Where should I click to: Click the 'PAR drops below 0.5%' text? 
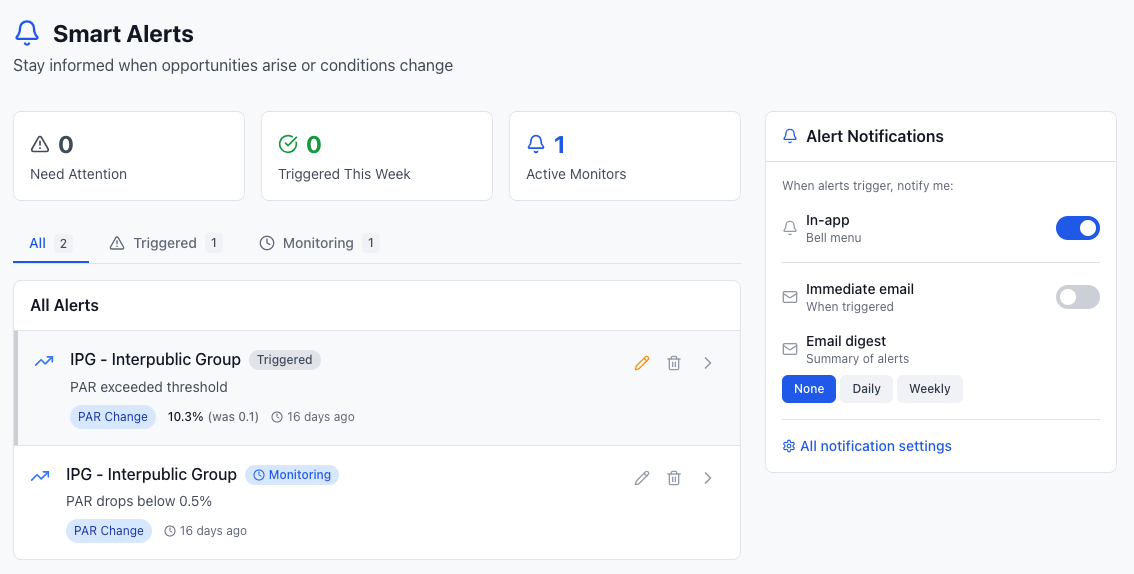(x=139, y=502)
